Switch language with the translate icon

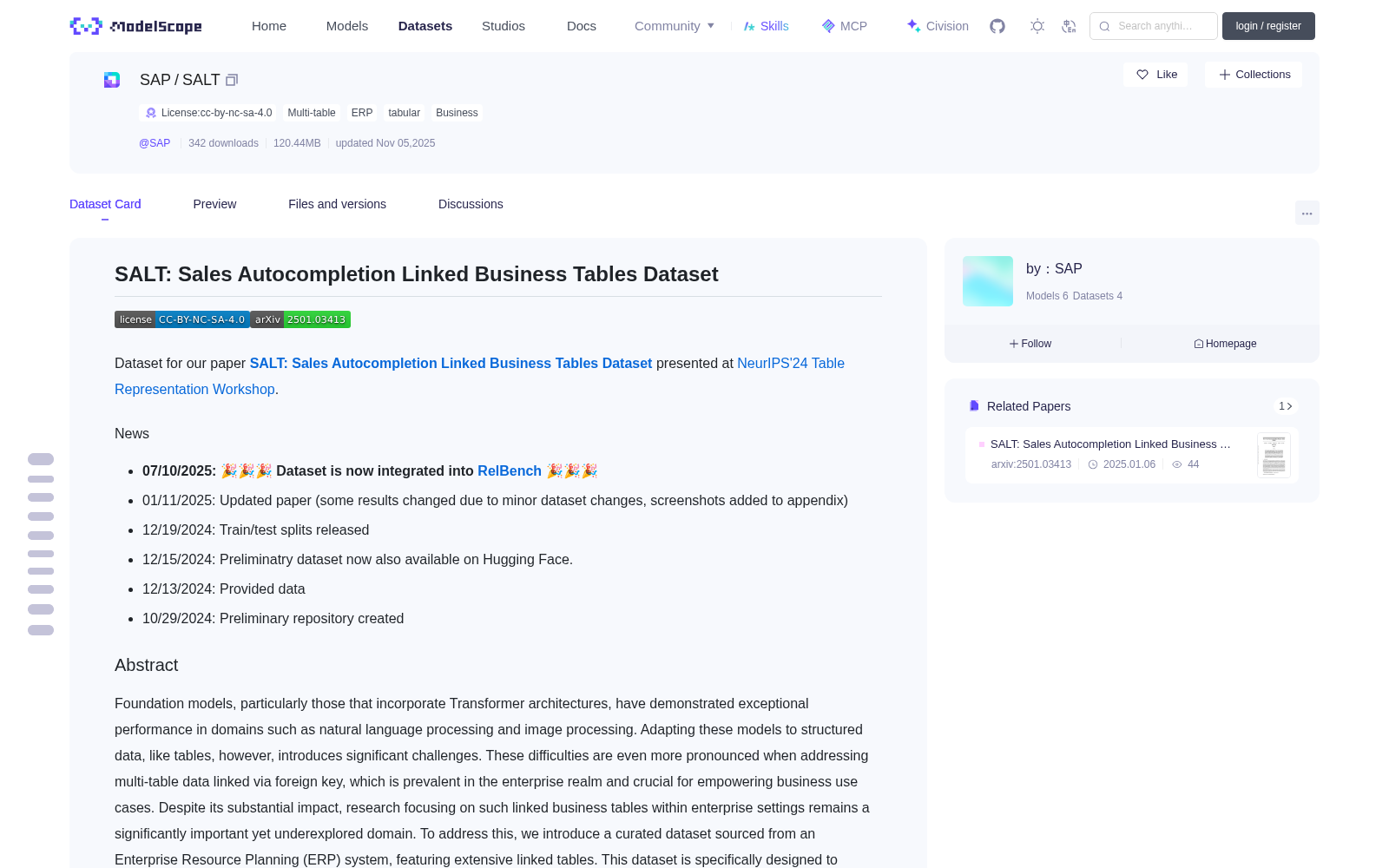[x=1070, y=26]
